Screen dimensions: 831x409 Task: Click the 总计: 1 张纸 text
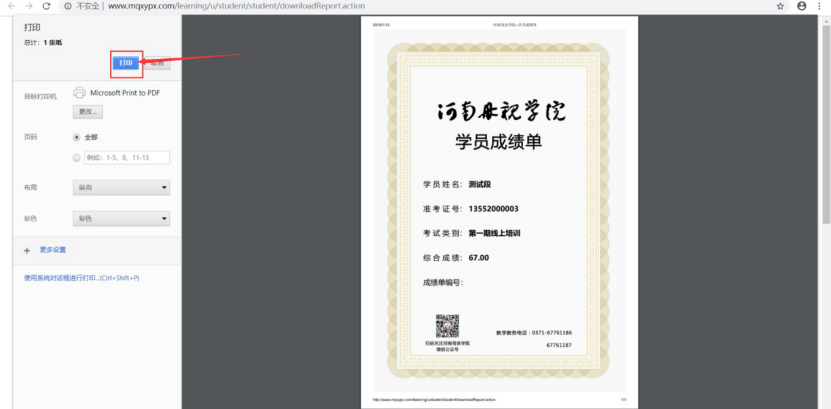(x=43, y=42)
